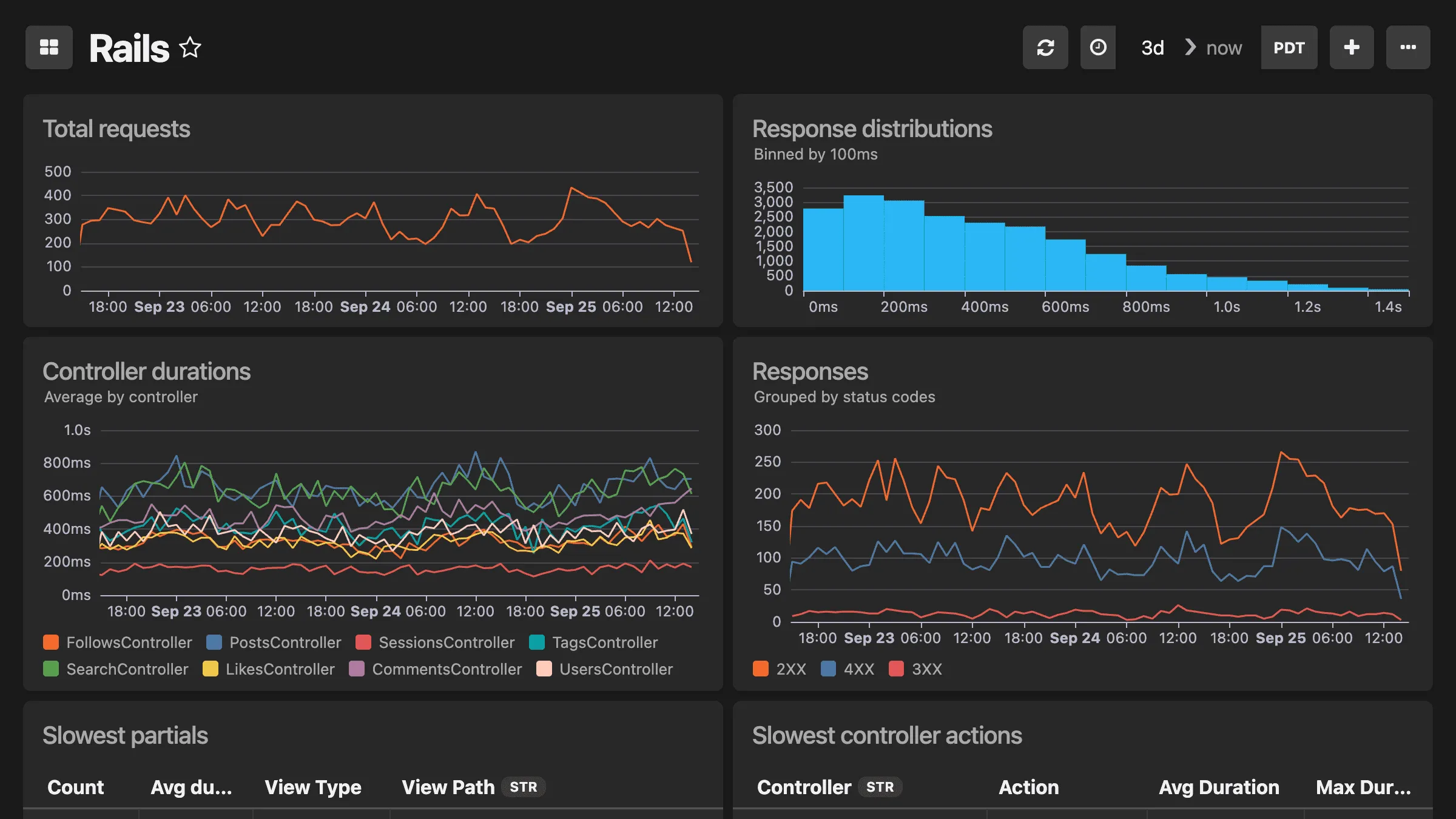
Task: Click the dashboards grid icon beside Rails
Action: pos(49,47)
